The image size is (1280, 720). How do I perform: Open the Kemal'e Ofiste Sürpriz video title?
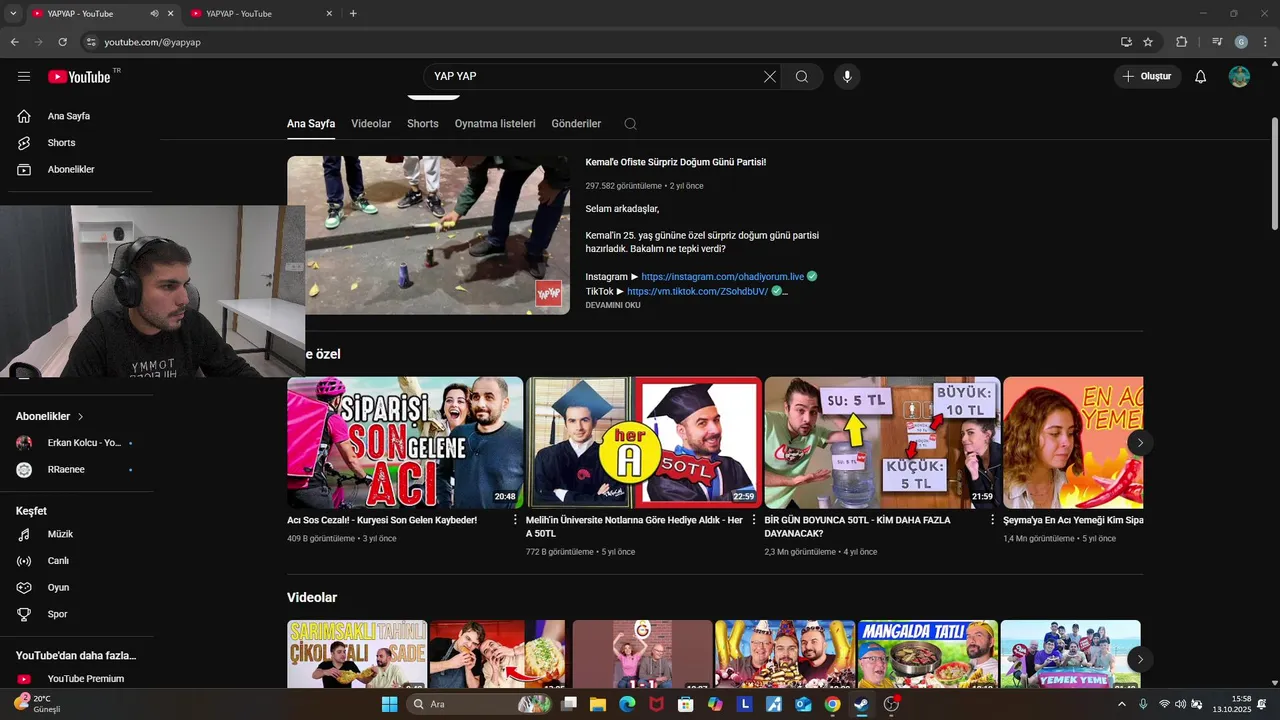tap(676, 162)
